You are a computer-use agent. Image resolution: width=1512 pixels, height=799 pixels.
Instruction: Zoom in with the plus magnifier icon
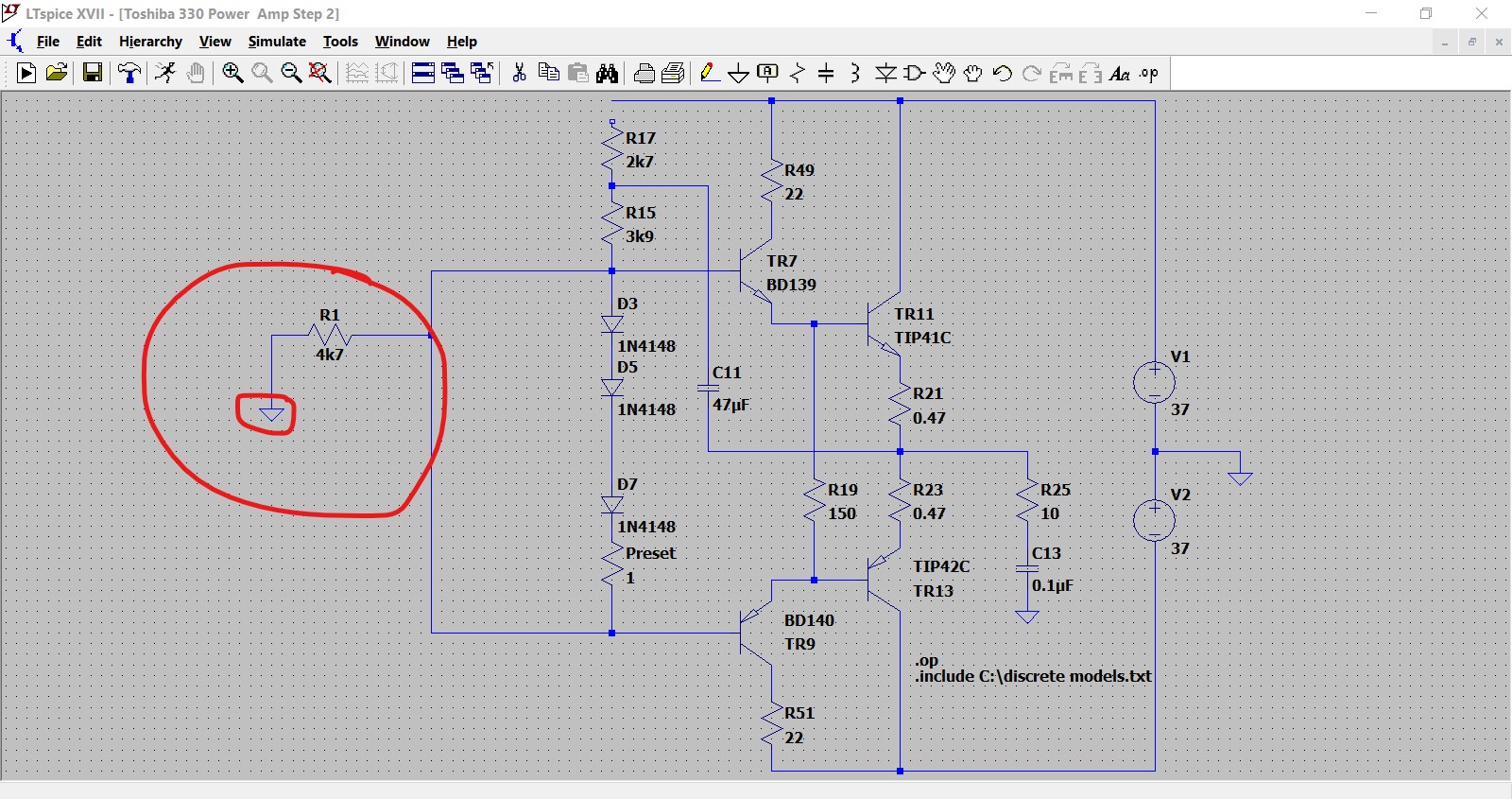tap(232, 73)
